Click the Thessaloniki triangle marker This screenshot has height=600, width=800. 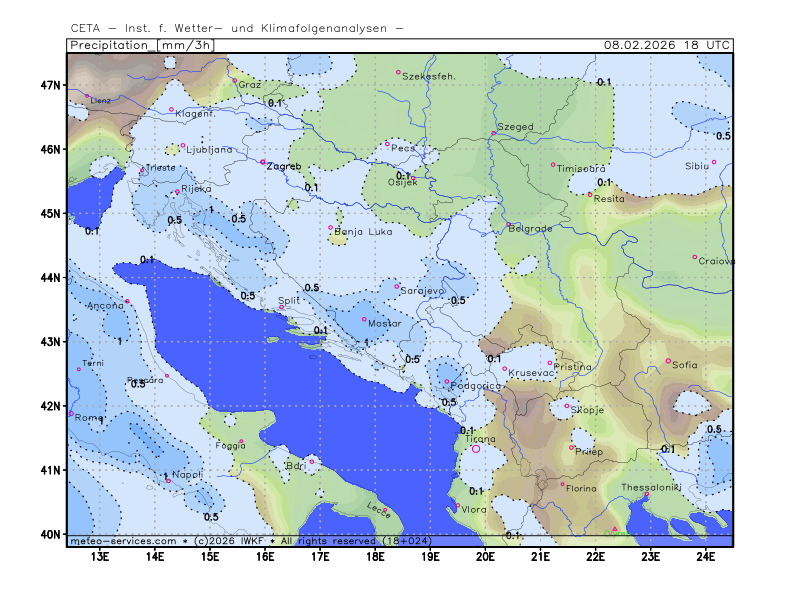coord(647,494)
